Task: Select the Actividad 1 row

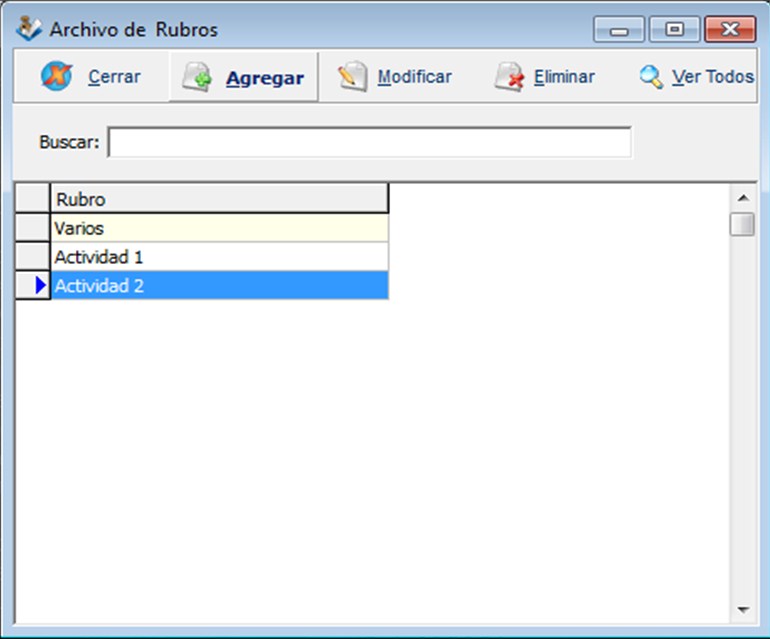Action: pyautogui.click(x=219, y=257)
